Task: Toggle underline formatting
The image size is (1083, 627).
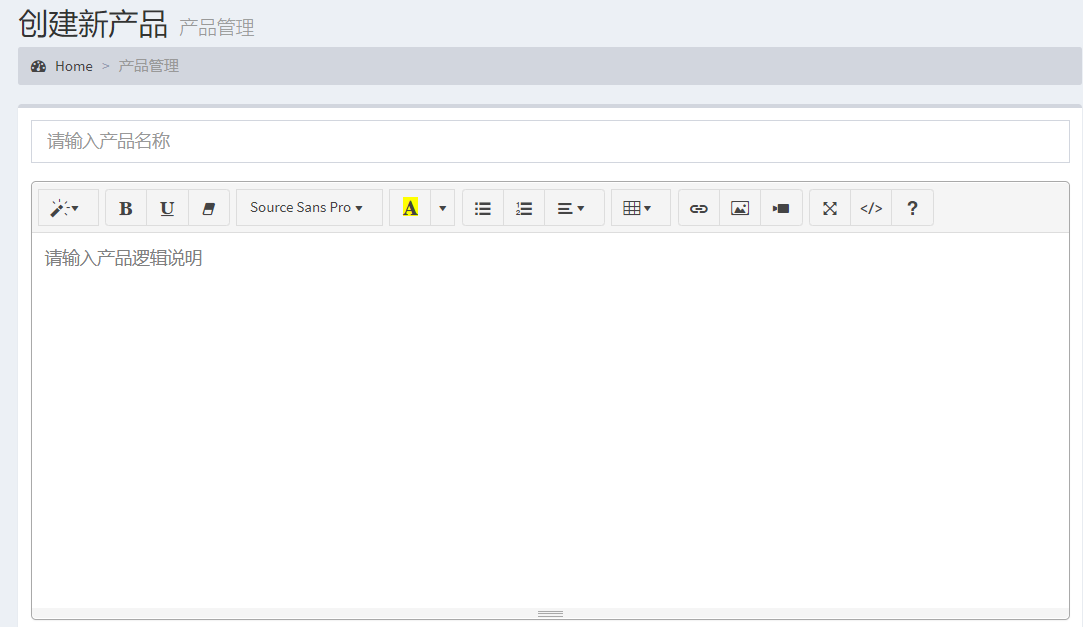Action: (x=167, y=208)
